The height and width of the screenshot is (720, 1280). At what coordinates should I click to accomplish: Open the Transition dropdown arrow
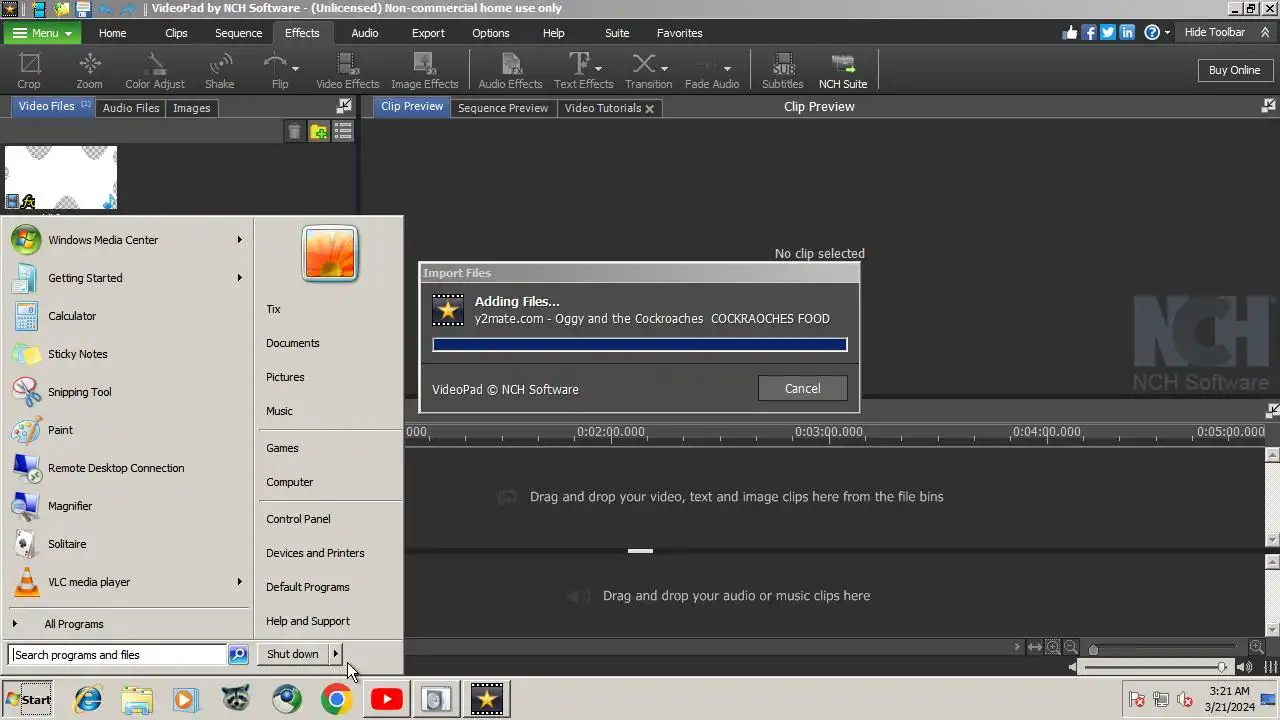(x=664, y=68)
